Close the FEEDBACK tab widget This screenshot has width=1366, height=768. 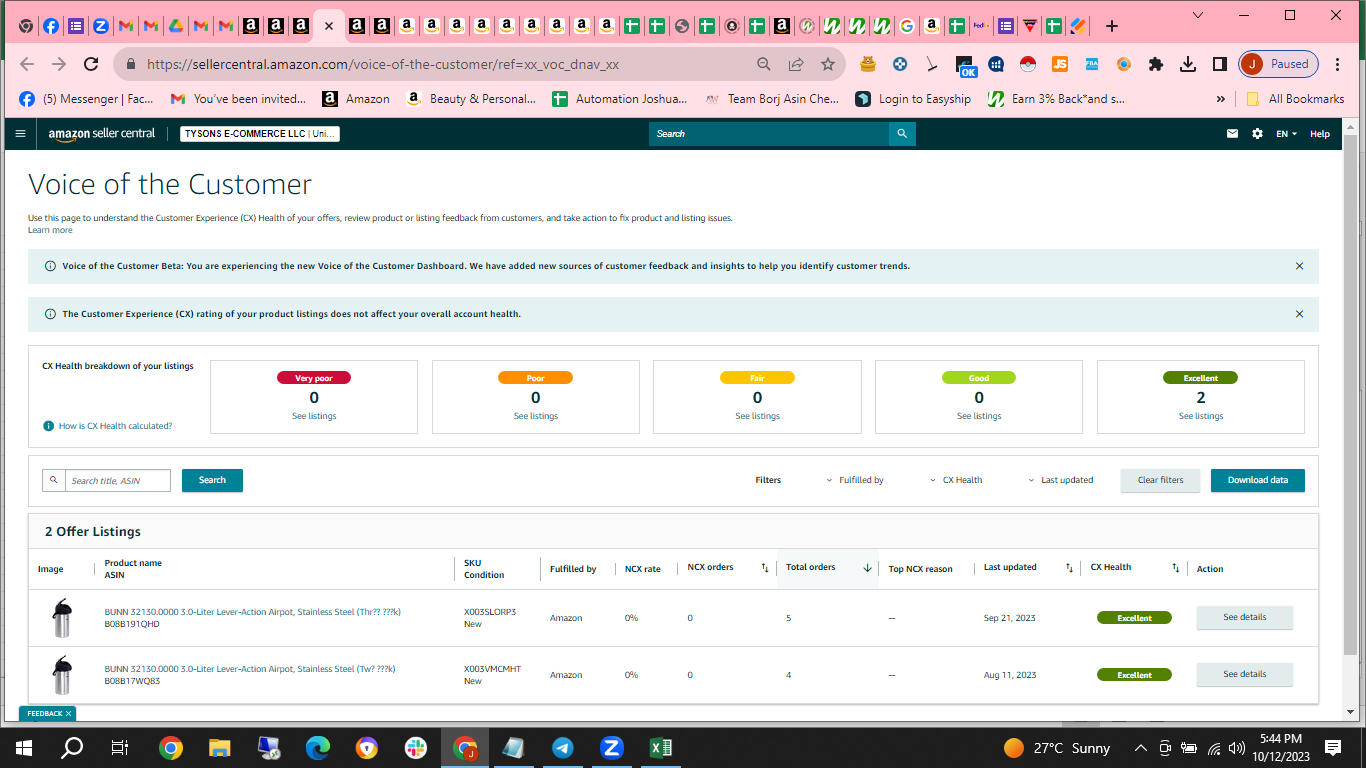point(68,714)
